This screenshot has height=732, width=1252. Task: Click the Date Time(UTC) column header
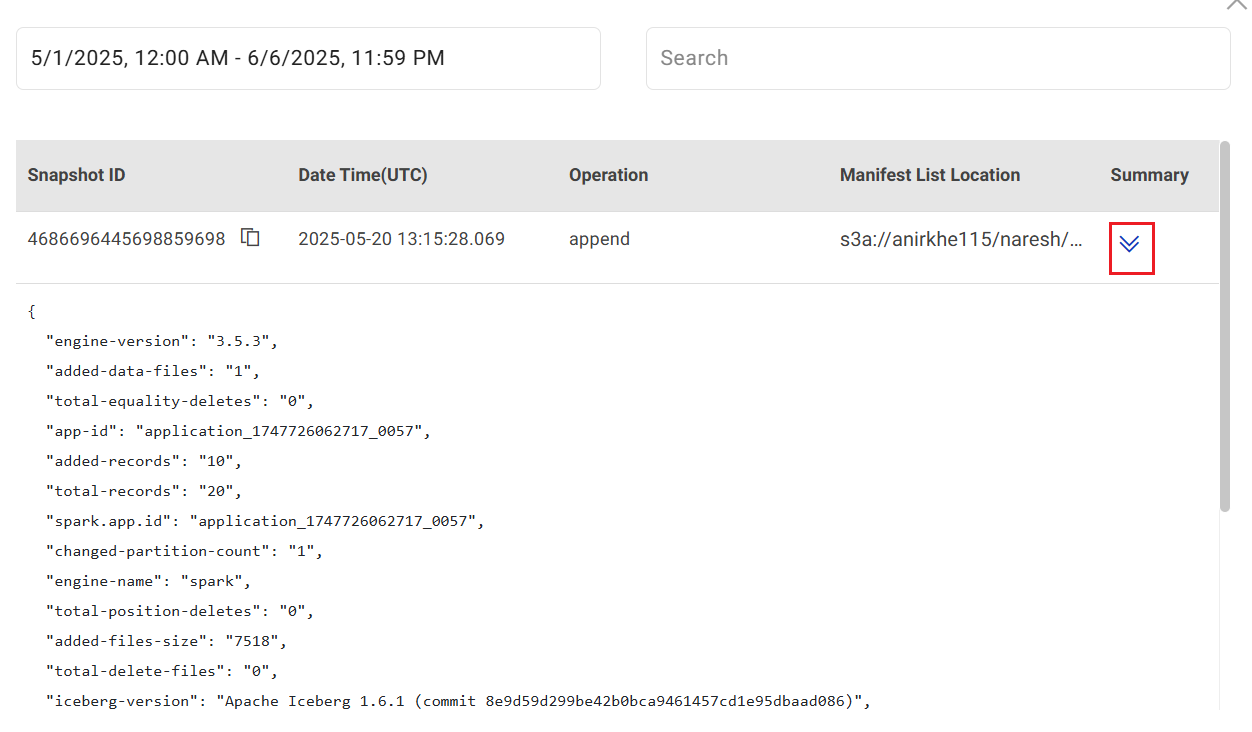click(362, 175)
